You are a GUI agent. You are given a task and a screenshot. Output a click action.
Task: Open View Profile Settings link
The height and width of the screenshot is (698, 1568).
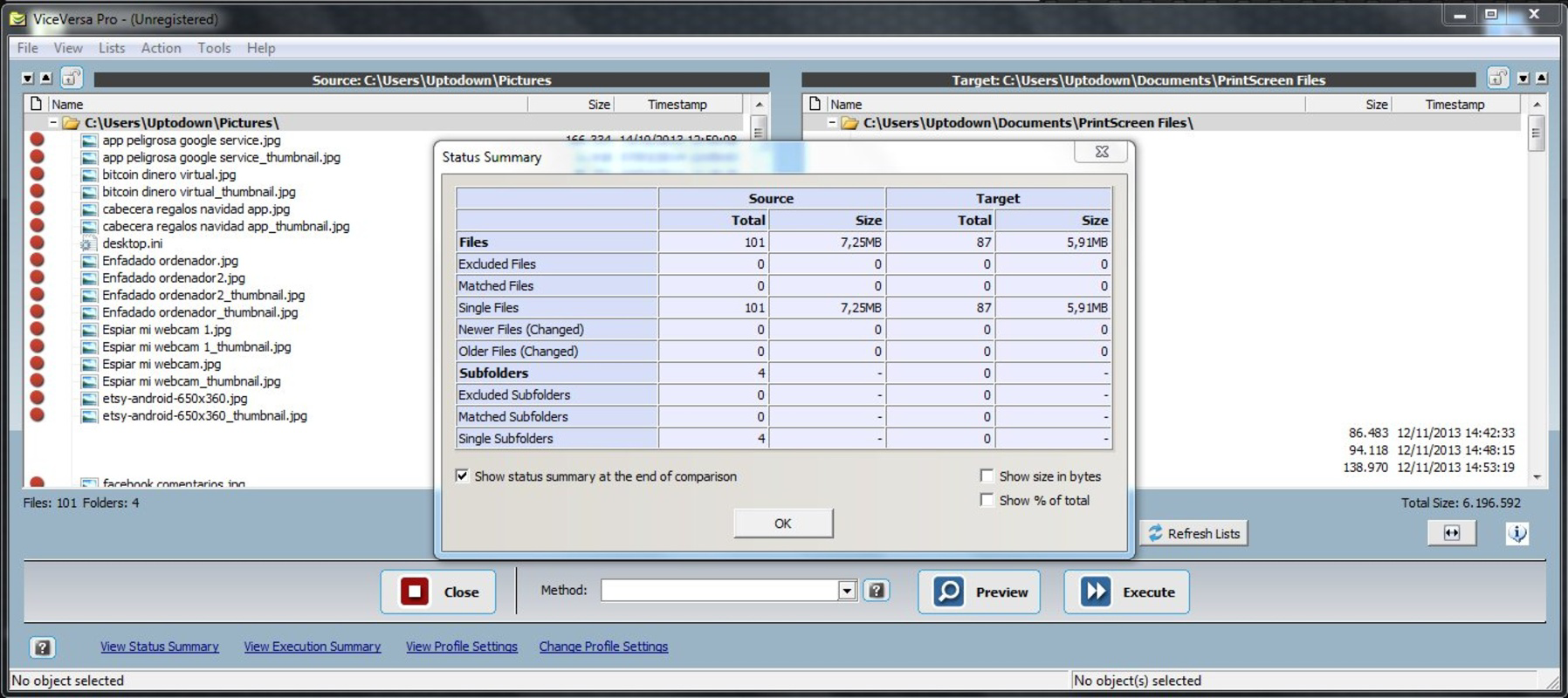tap(462, 647)
